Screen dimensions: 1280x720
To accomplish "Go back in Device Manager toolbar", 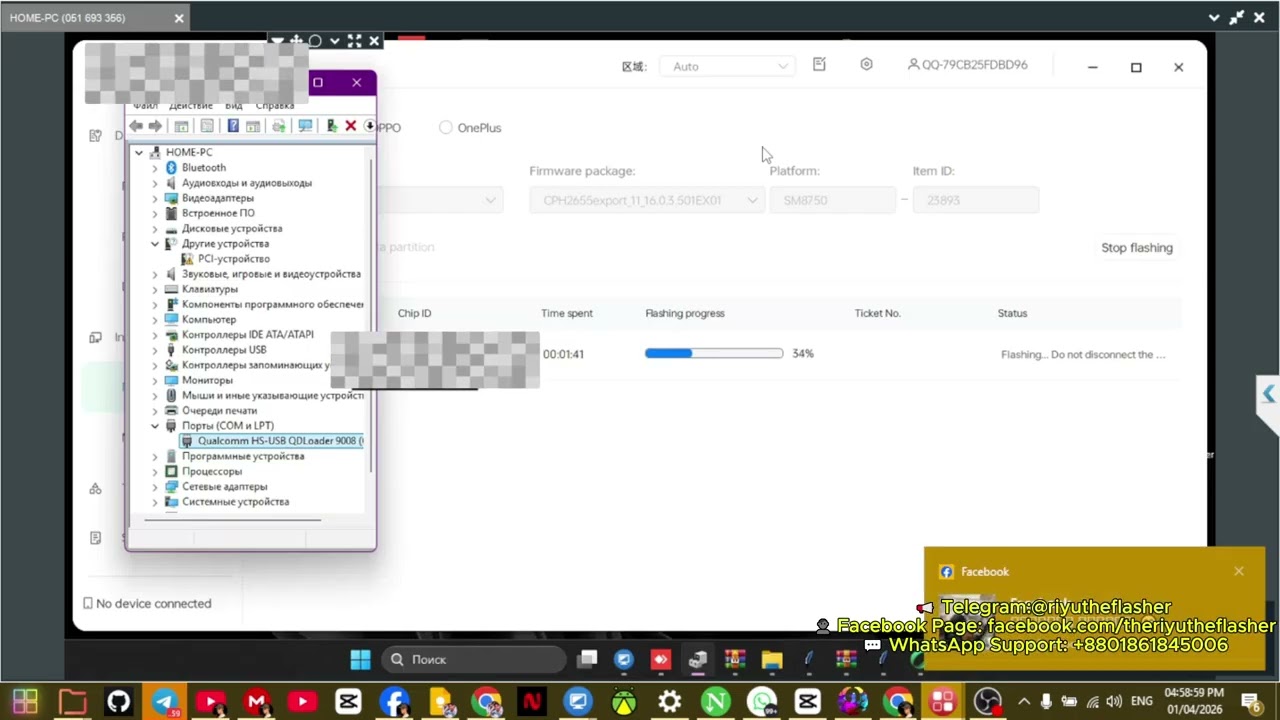I will tap(136, 126).
